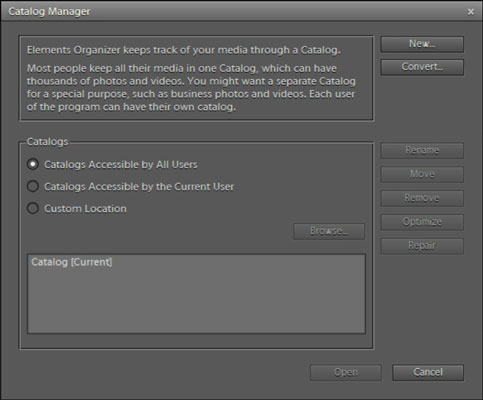Image resolution: width=483 pixels, height=400 pixels.
Task: Open the Convert... catalog dialog
Action: click(x=422, y=67)
